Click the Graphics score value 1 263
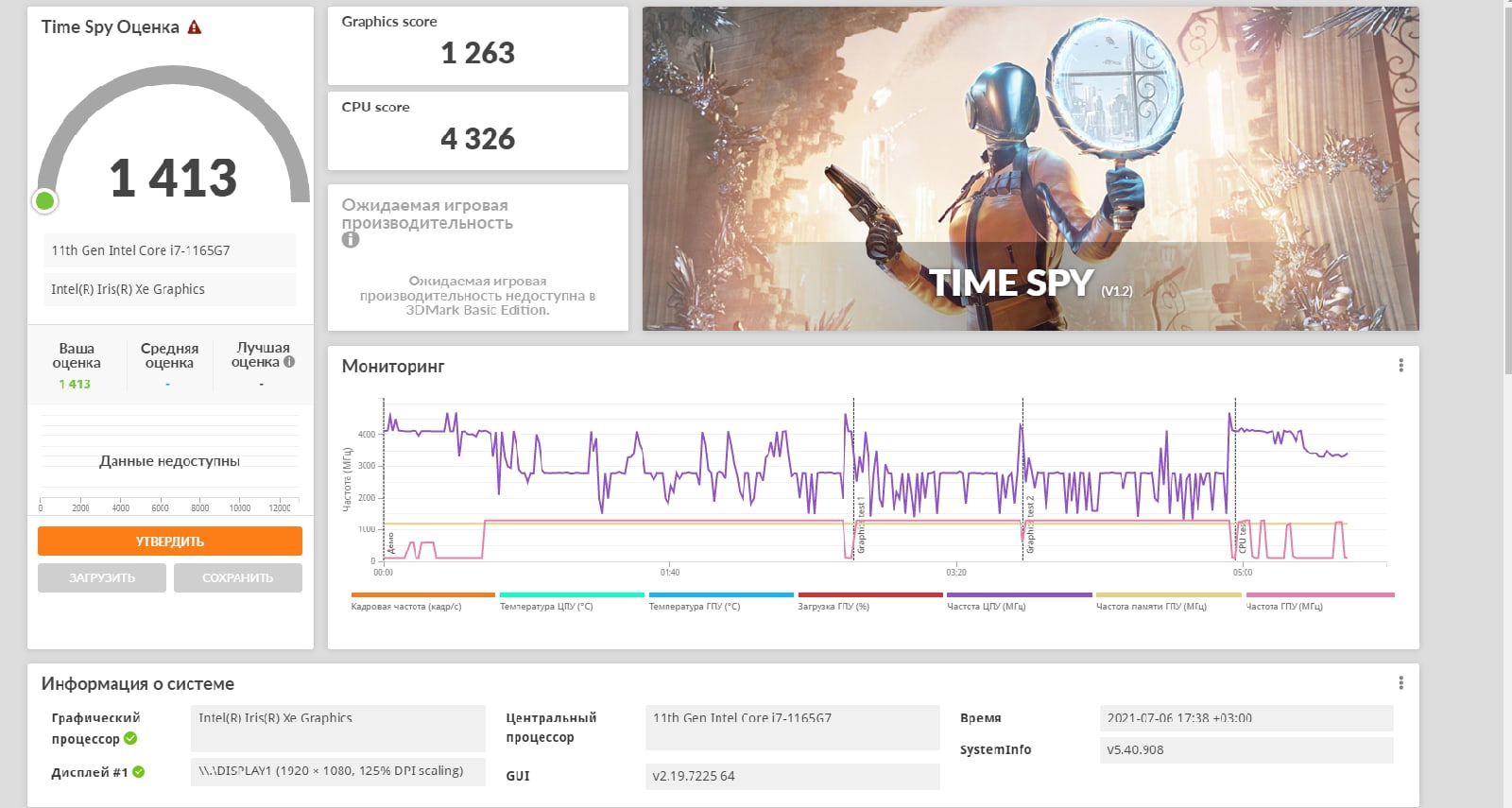The image size is (1512, 808). click(477, 54)
